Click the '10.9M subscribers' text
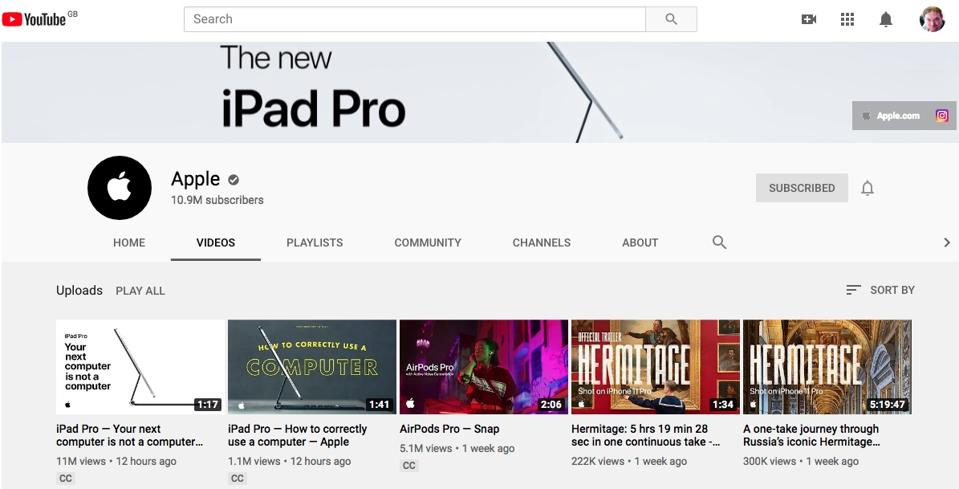959x489 pixels. click(217, 200)
